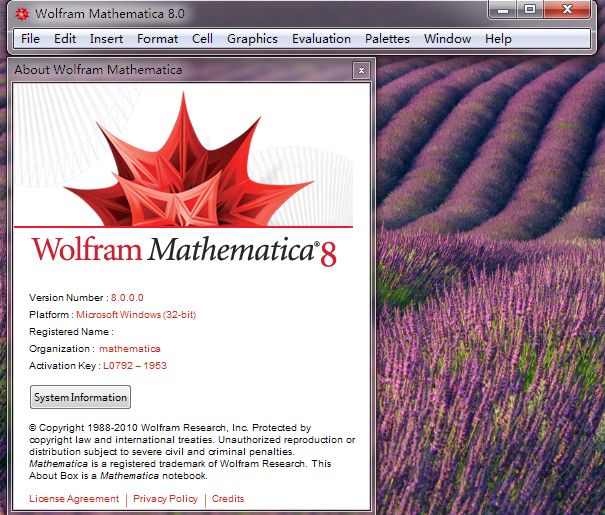The image size is (605, 515).
Task: Open the Insert menu
Action: coord(107,39)
